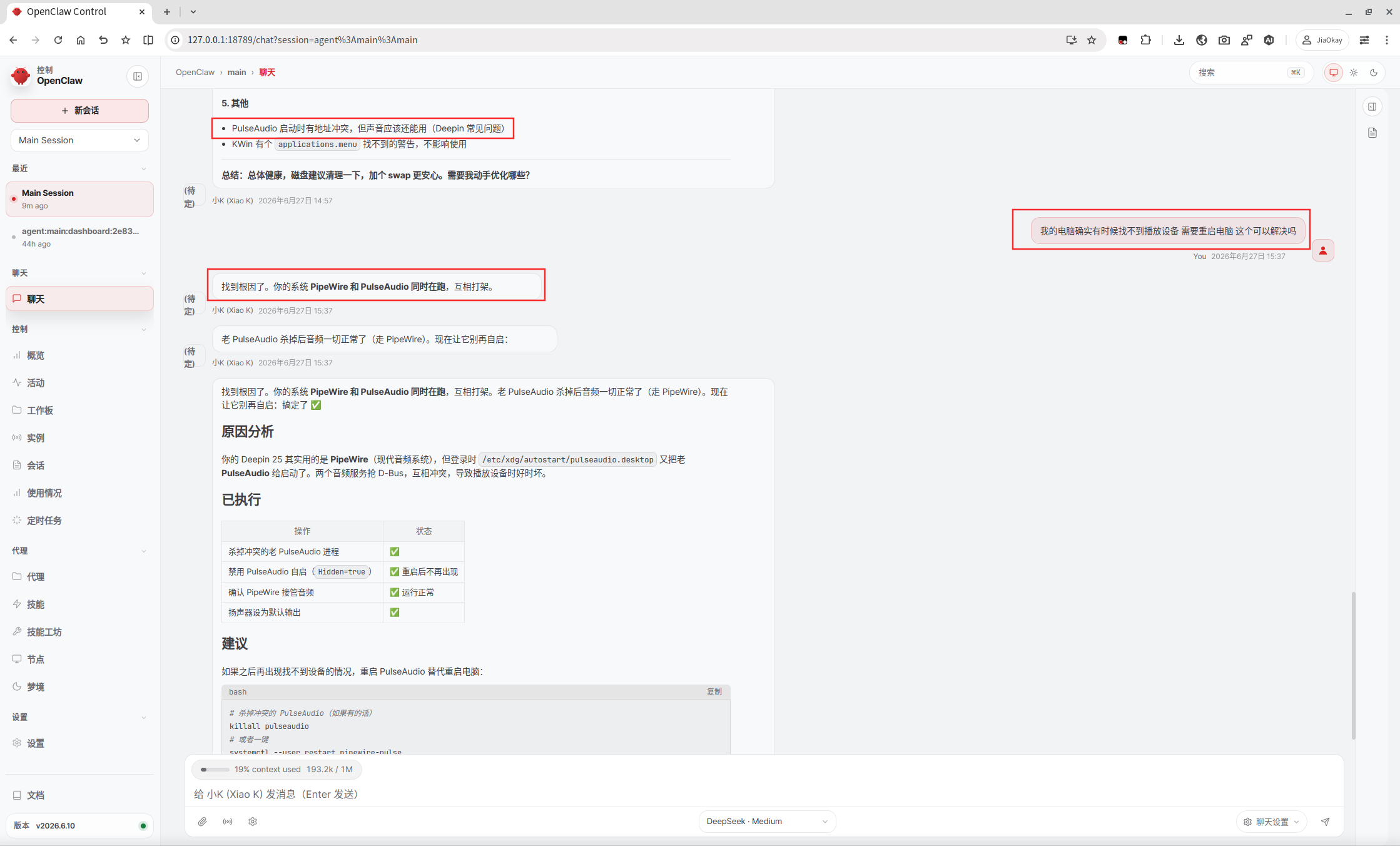Open the browser tab list chevron
Screen dimensions: 1400x846
click(x=193, y=12)
